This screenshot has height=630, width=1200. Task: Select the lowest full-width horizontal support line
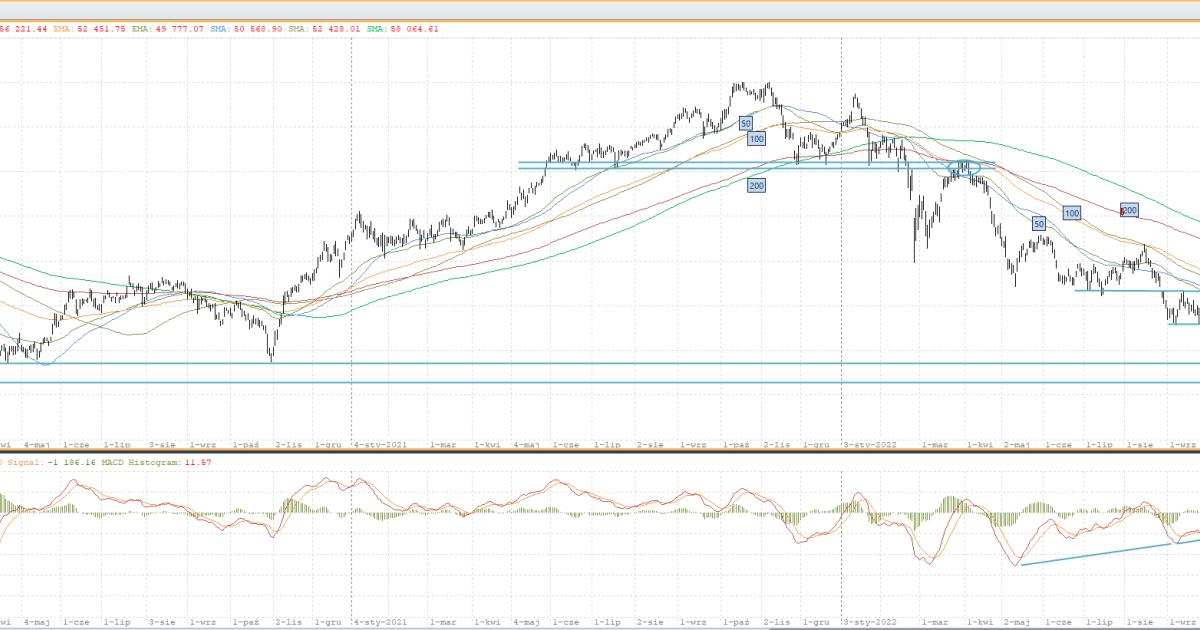coord(600,382)
